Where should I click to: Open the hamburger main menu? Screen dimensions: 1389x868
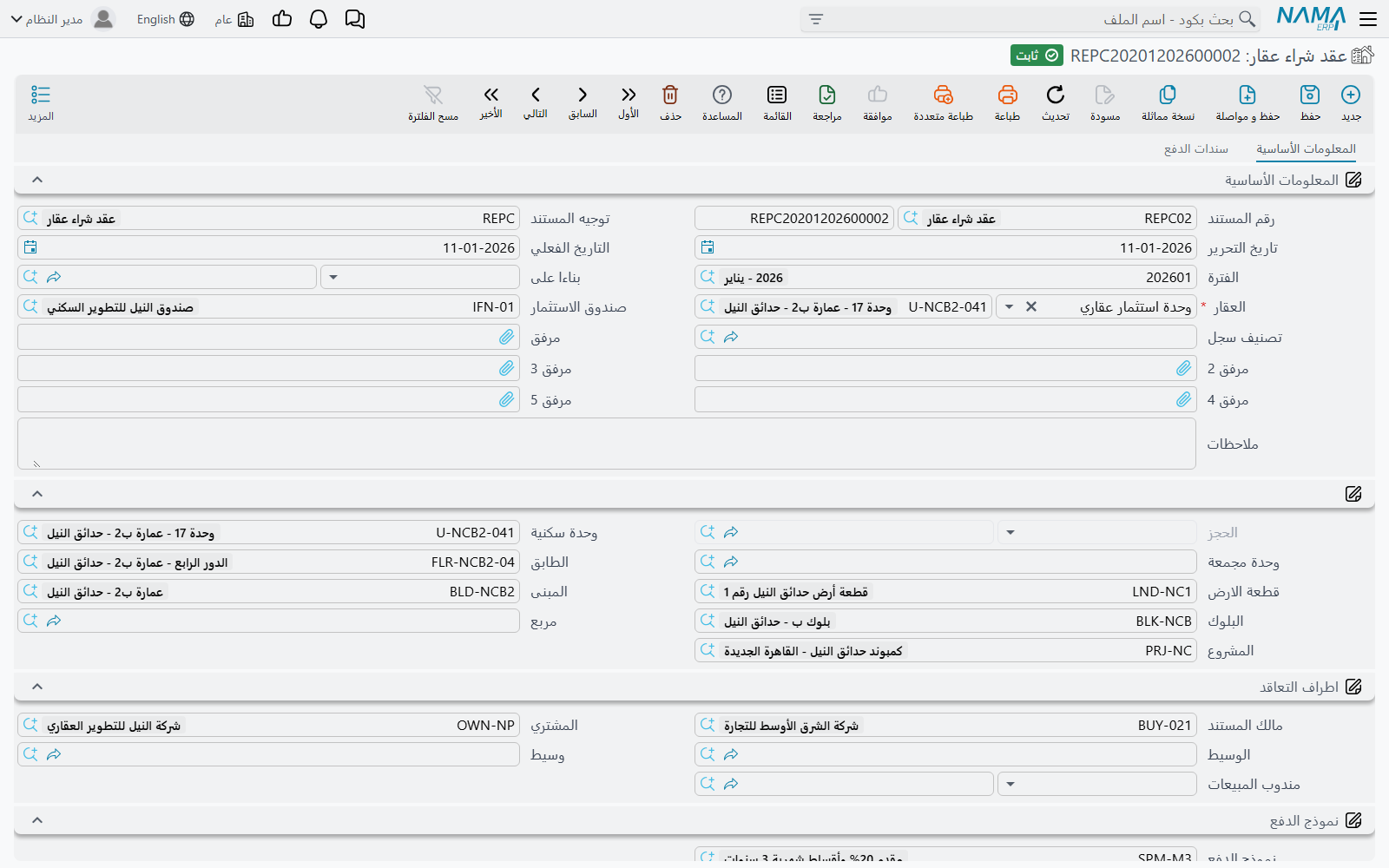click(x=1368, y=19)
